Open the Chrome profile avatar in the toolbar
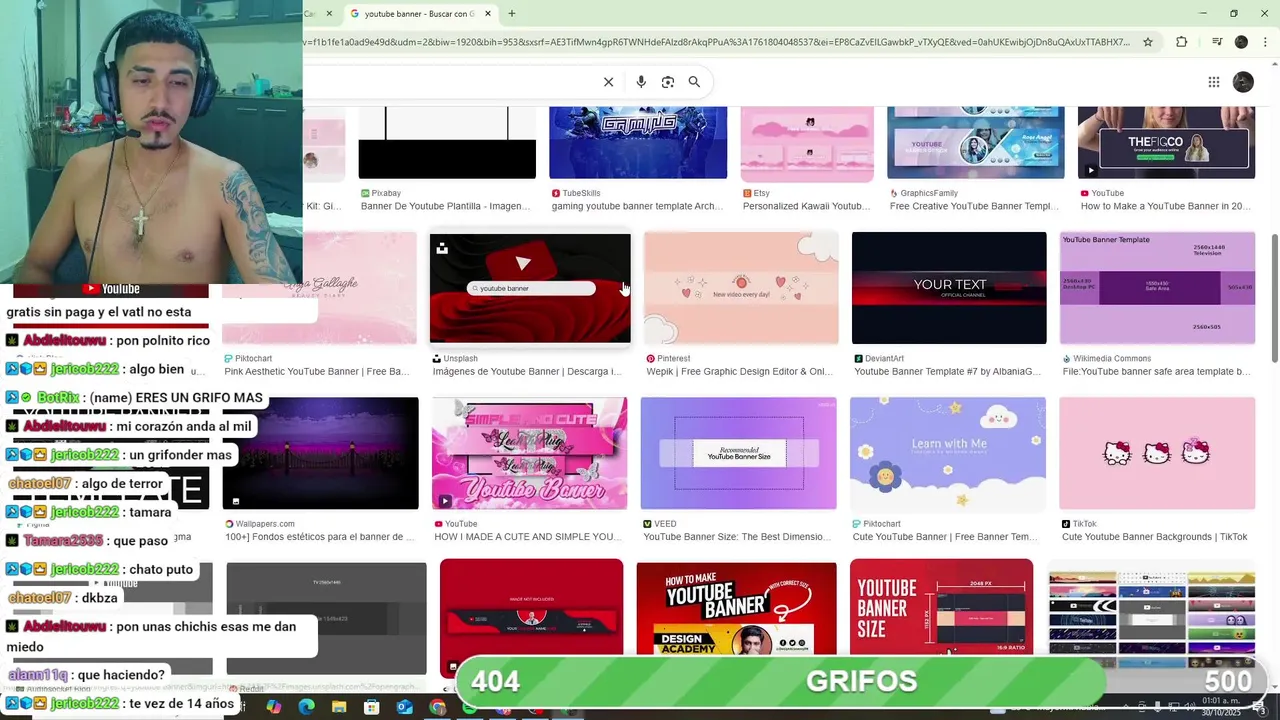 click(x=1241, y=42)
